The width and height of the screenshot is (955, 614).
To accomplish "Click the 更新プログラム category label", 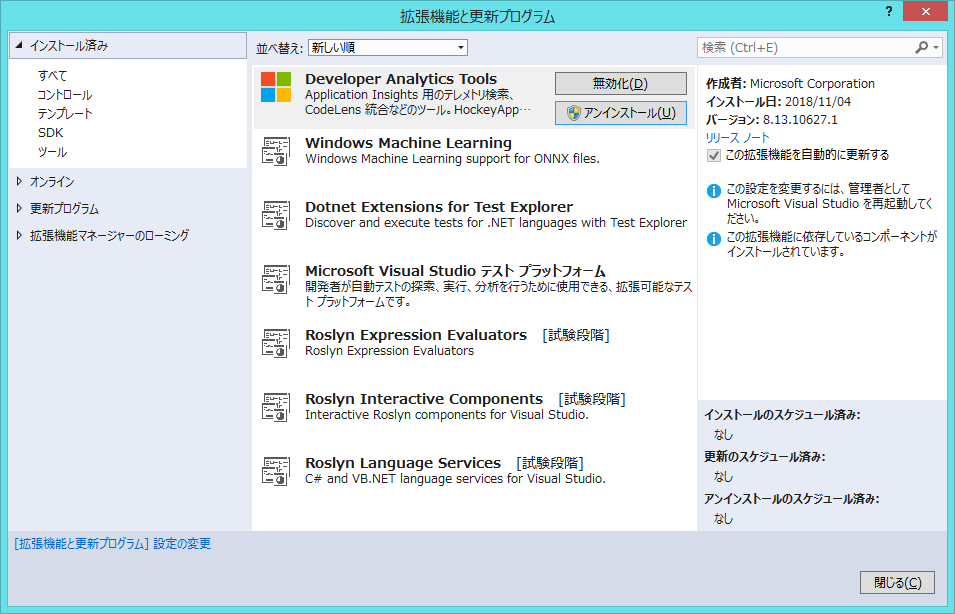I will tap(64, 208).
